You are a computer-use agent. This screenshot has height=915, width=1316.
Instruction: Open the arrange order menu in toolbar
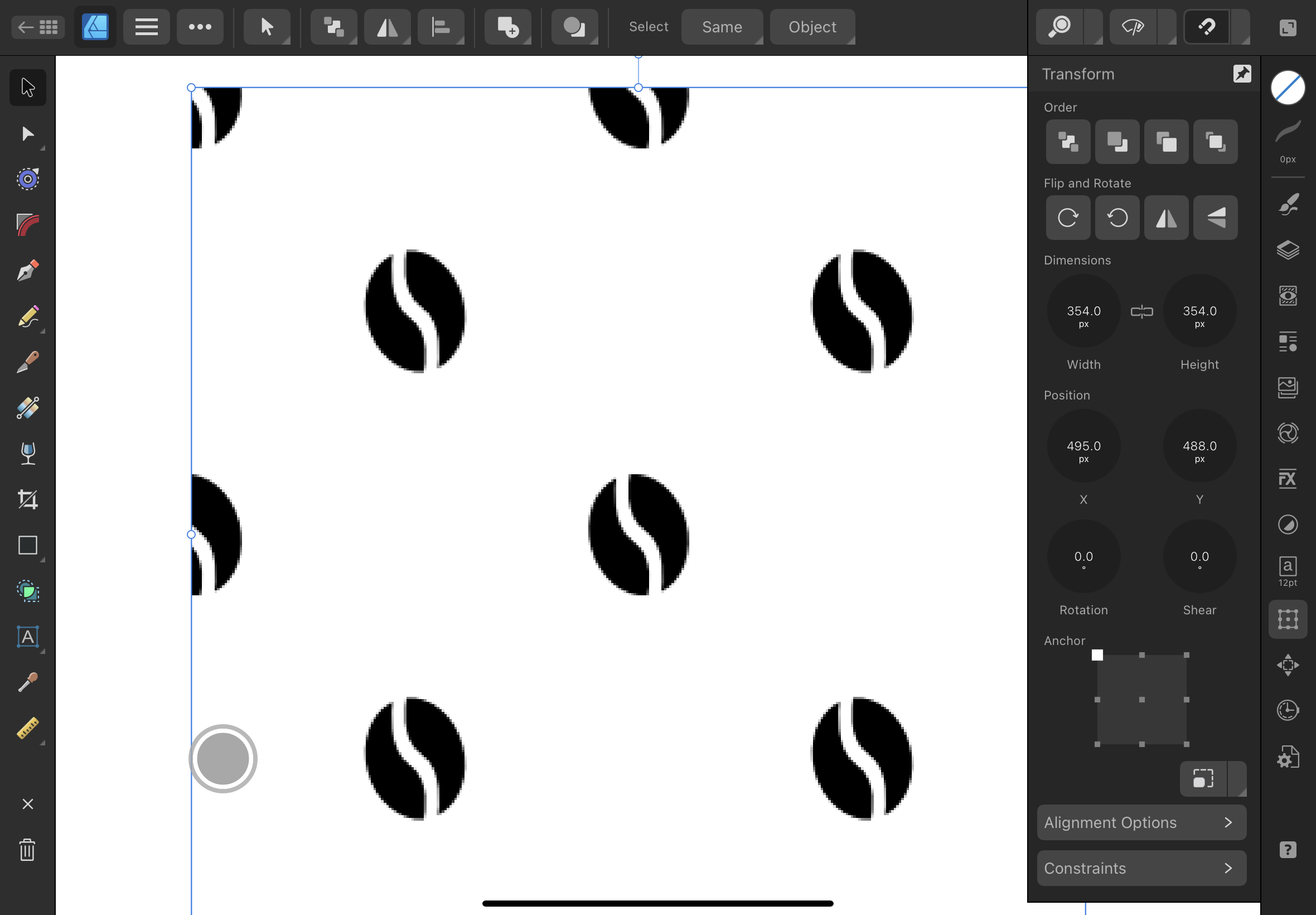click(x=333, y=27)
